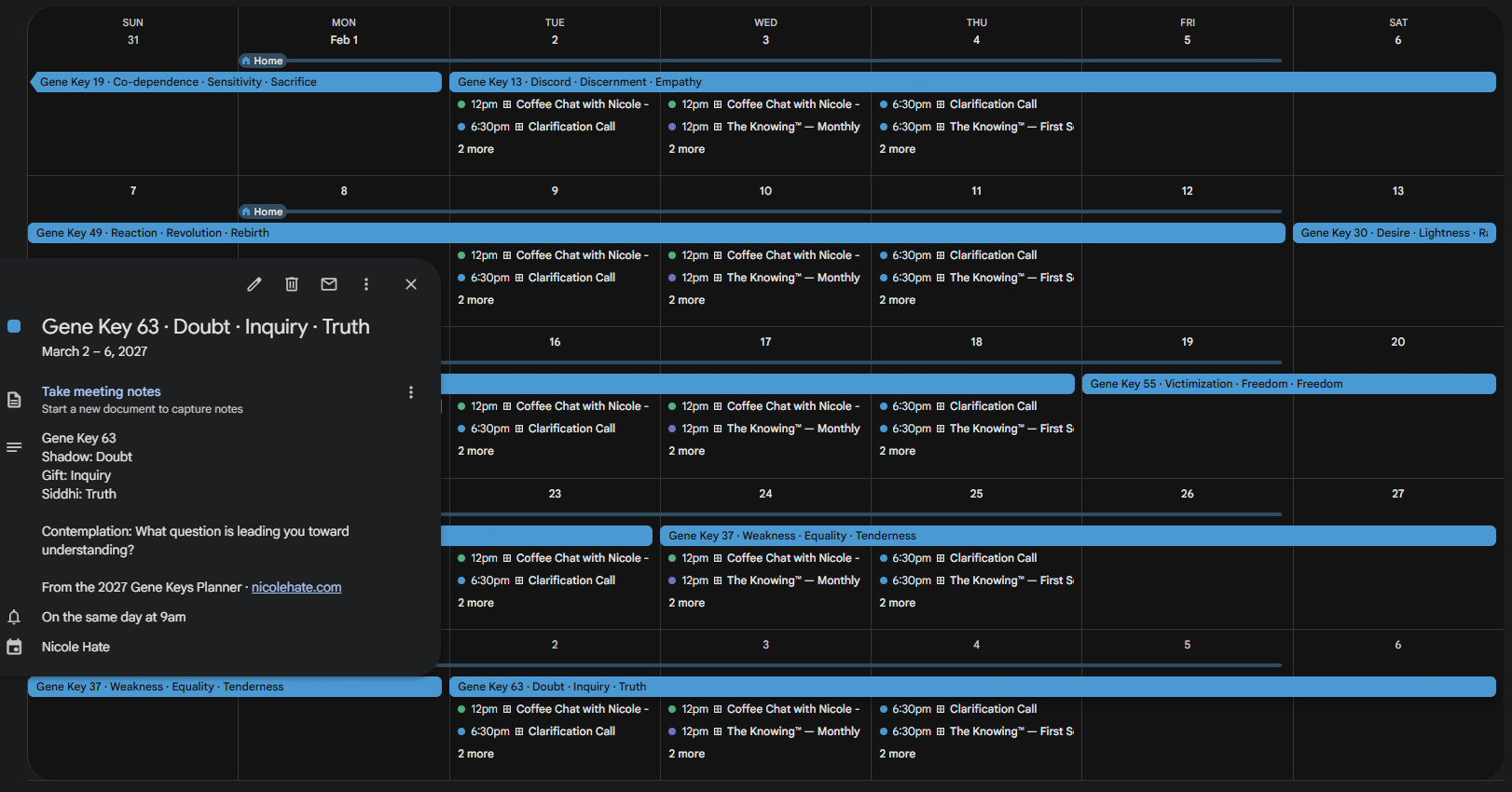The image size is (1512, 792).
Task: Open Coffee Chat with Nicole on the 16th
Action: click(x=554, y=406)
